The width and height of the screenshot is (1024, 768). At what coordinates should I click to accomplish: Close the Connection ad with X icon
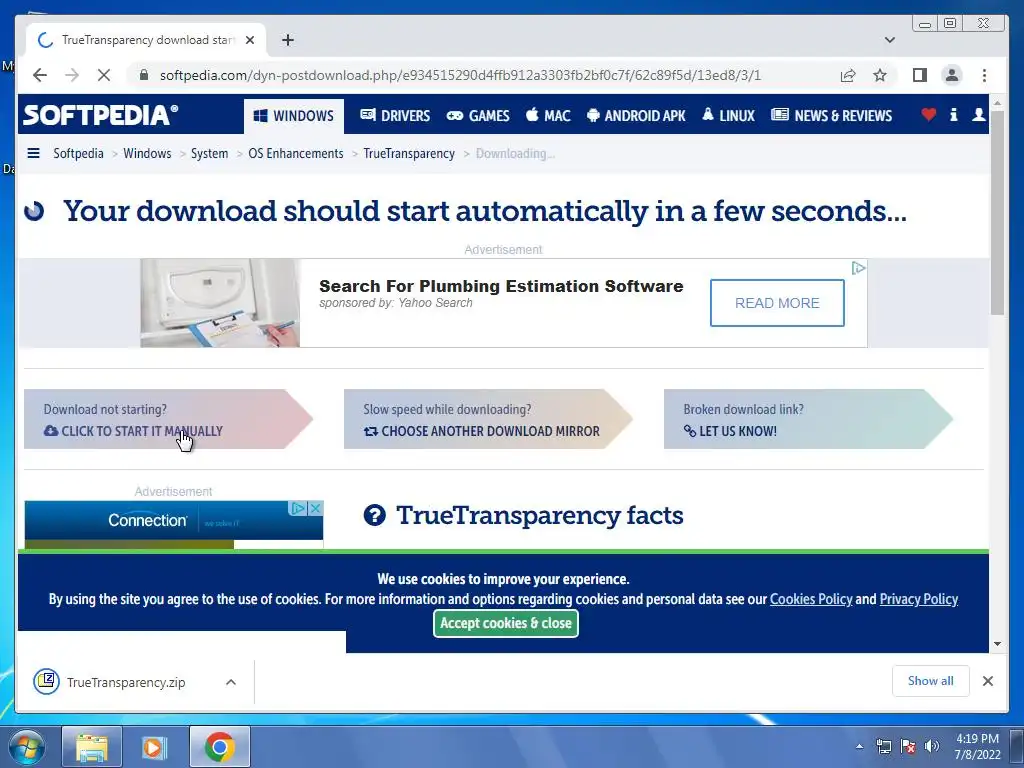click(x=315, y=508)
